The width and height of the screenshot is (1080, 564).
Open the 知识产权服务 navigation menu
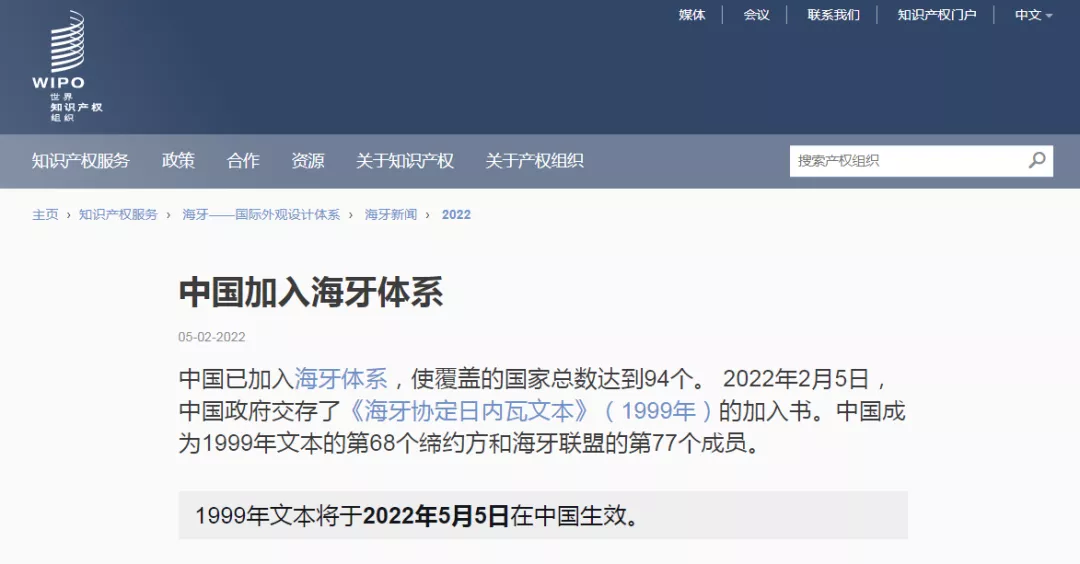81,160
